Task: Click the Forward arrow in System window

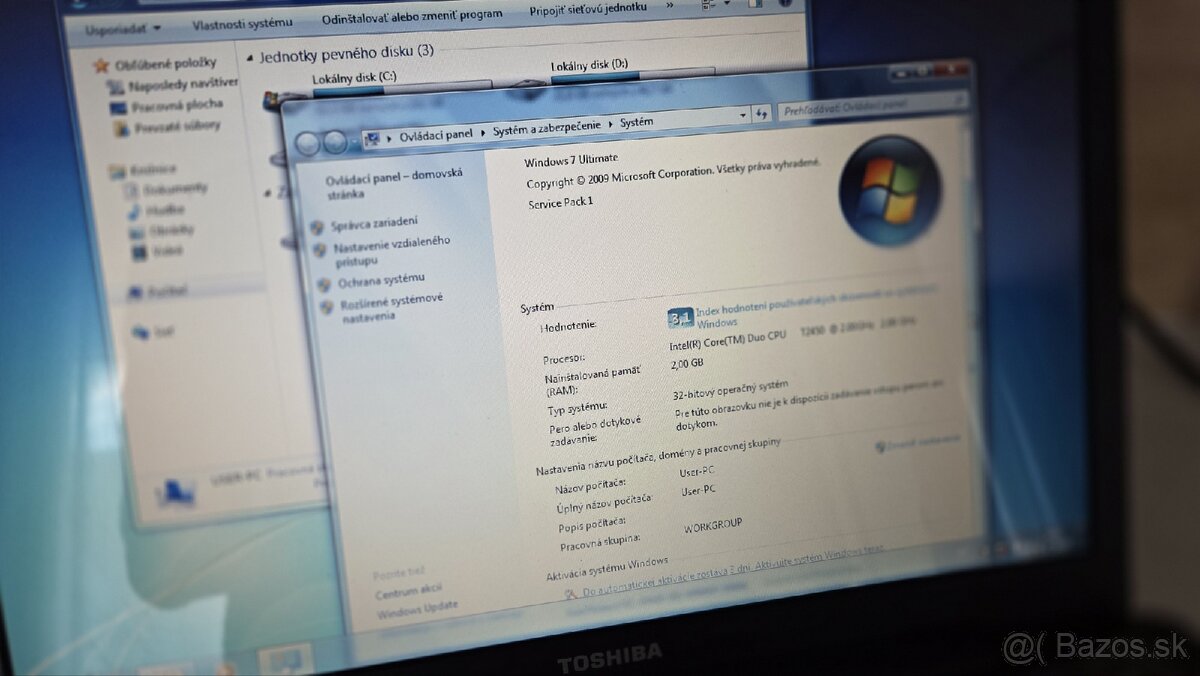Action: pyautogui.click(x=335, y=142)
